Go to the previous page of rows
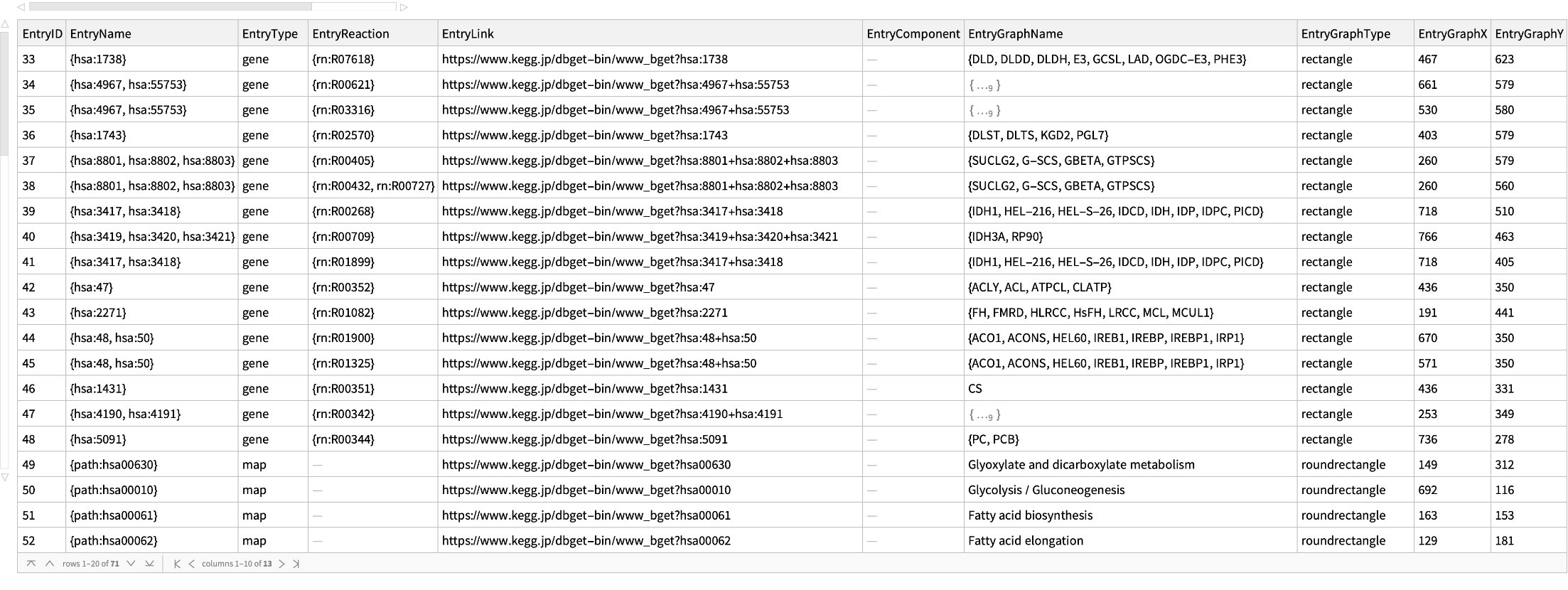This screenshot has width=1568, height=590. pyautogui.click(x=49, y=564)
